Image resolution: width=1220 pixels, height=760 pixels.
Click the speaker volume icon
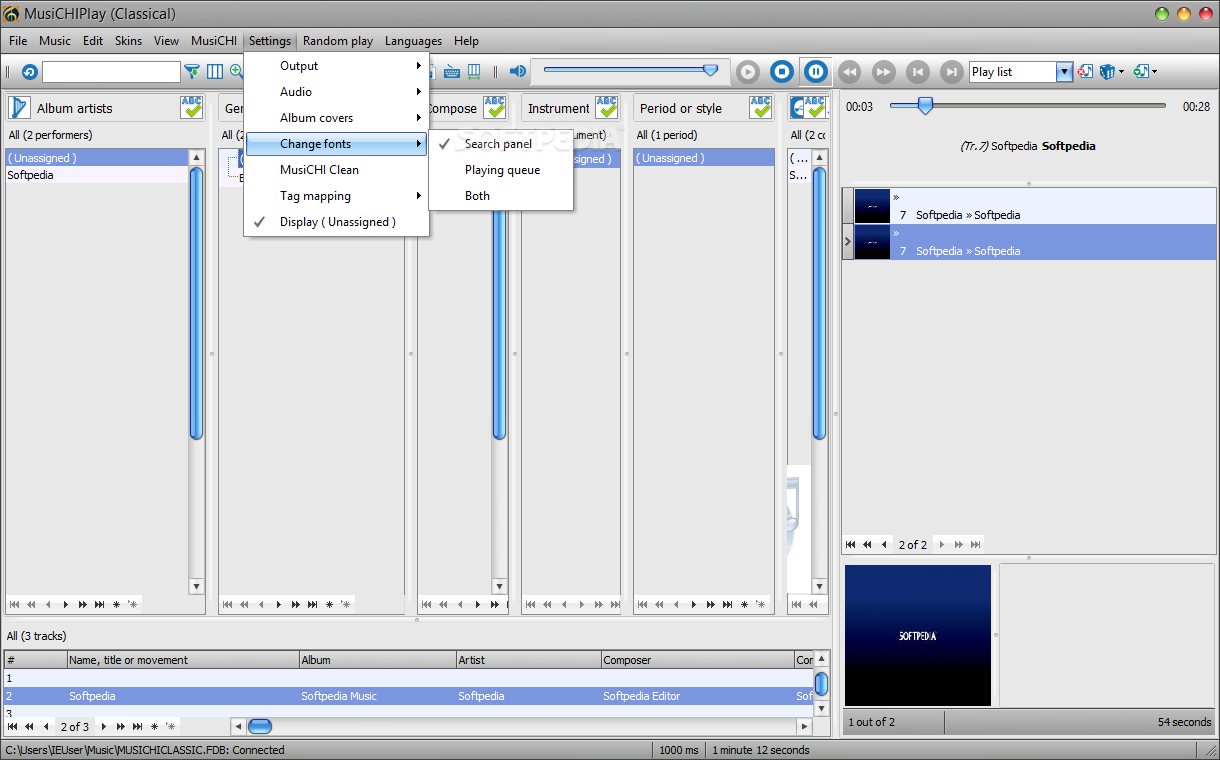click(x=517, y=72)
